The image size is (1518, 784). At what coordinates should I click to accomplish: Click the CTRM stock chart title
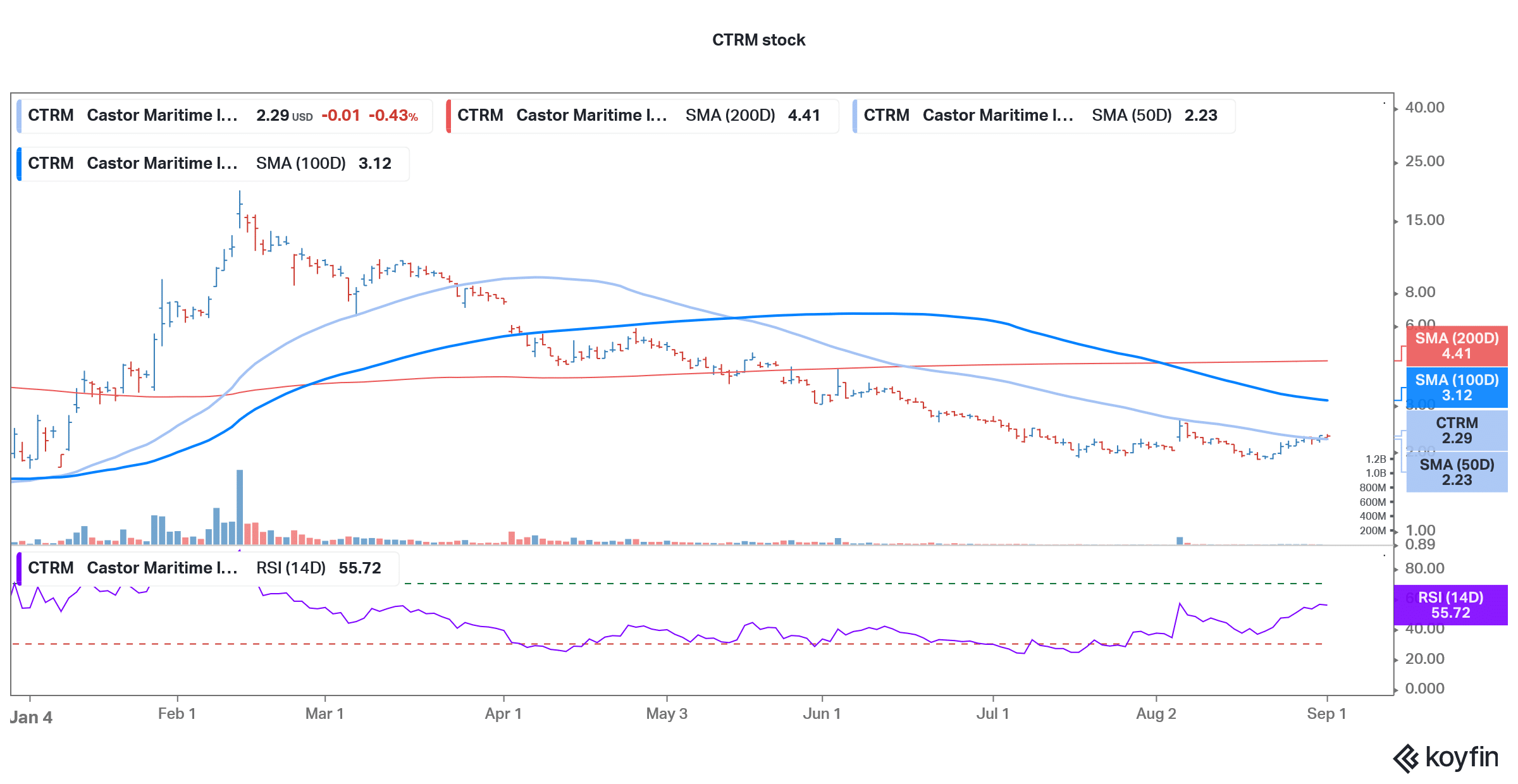[758, 40]
